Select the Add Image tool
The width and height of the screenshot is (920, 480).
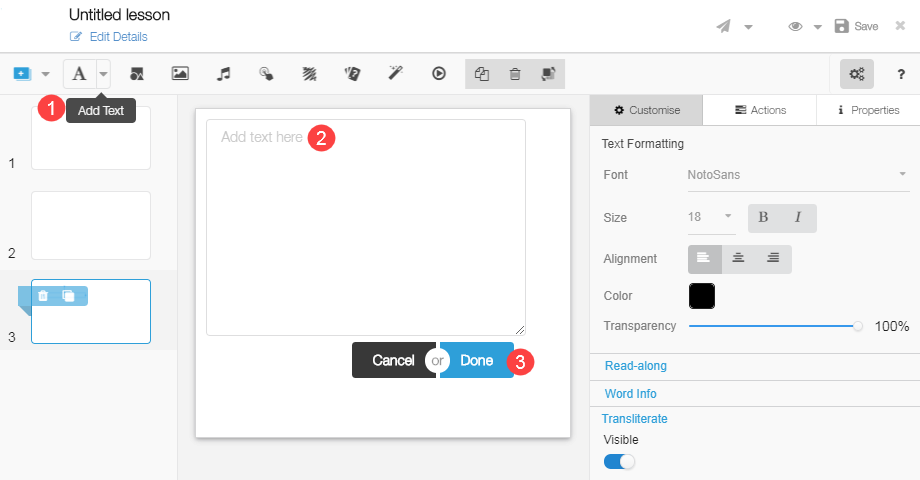[180, 74]
